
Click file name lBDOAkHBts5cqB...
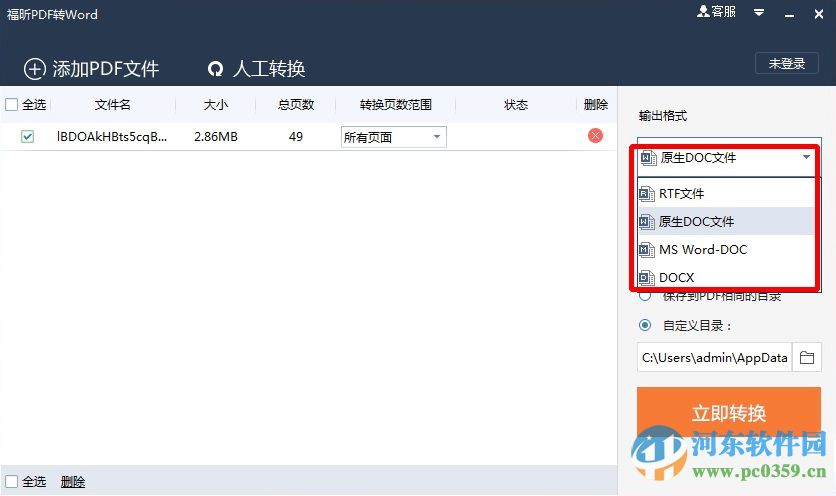click(x=112, y=137)
